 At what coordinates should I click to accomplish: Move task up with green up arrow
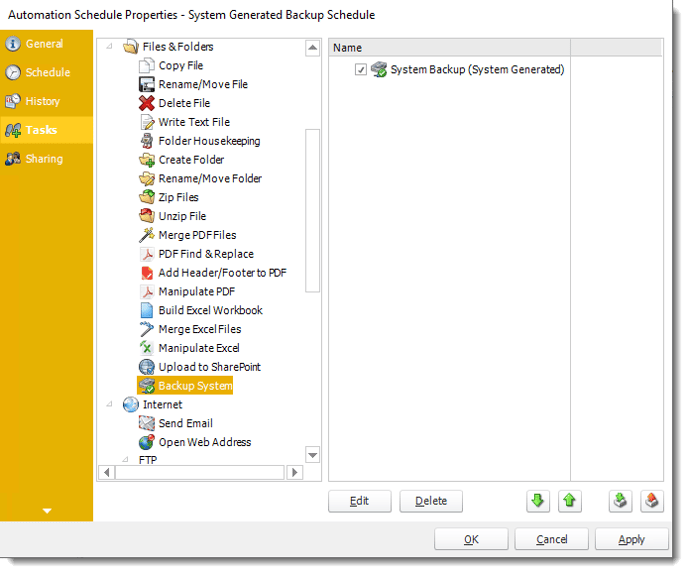570,501
